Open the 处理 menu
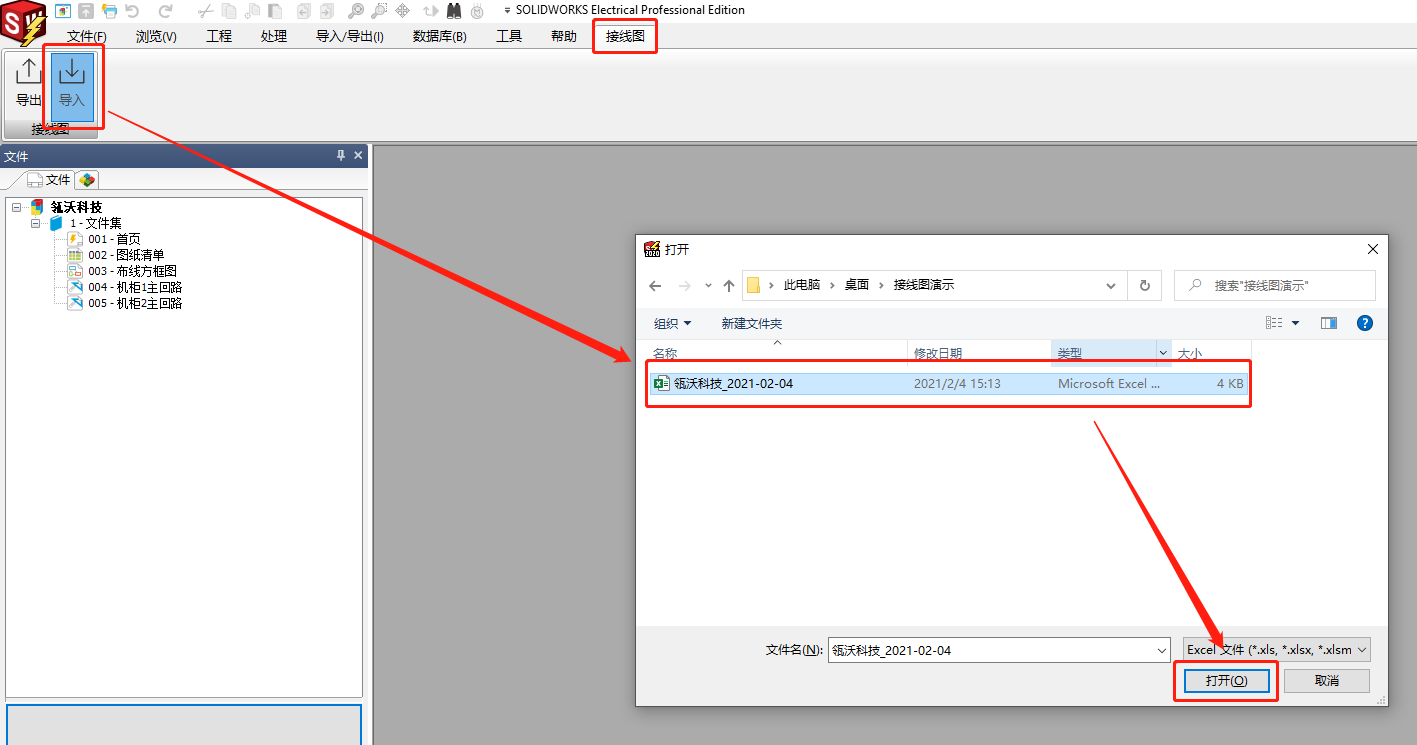This screenshot has height=745, width=1417. (273, 36)
